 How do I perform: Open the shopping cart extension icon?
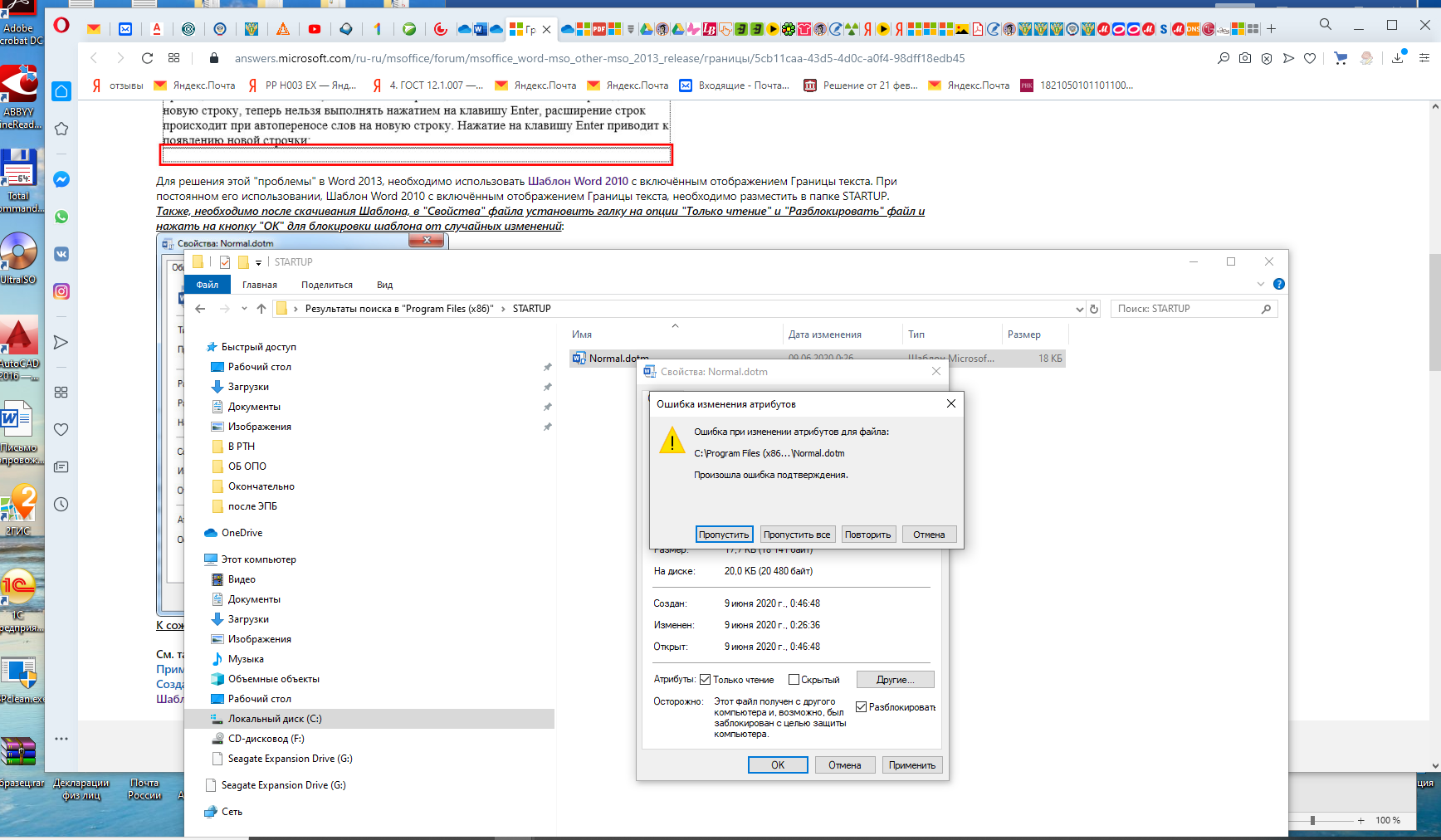pos(1341,58)
